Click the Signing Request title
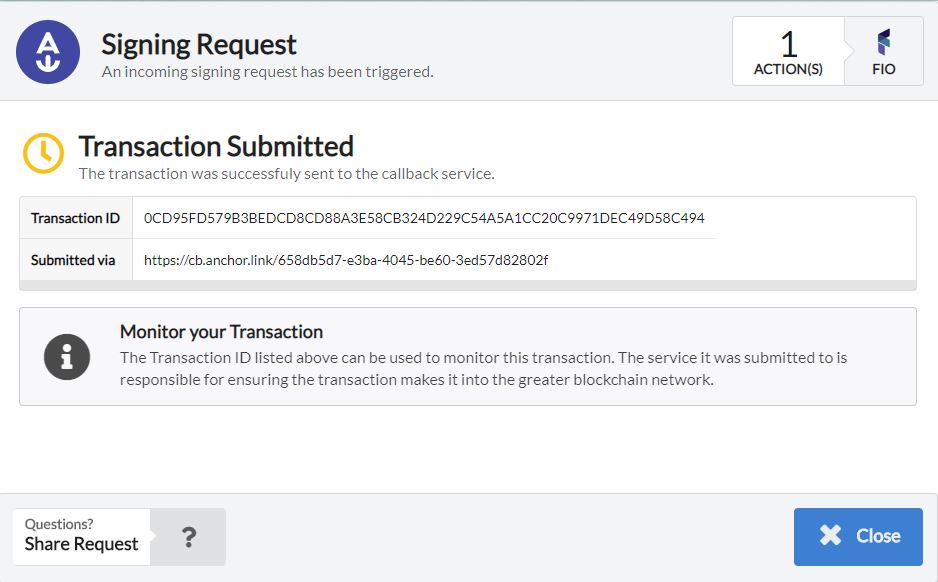Image resolution: width=938 pixels, height=582 pixels. [x=199, y=44]
